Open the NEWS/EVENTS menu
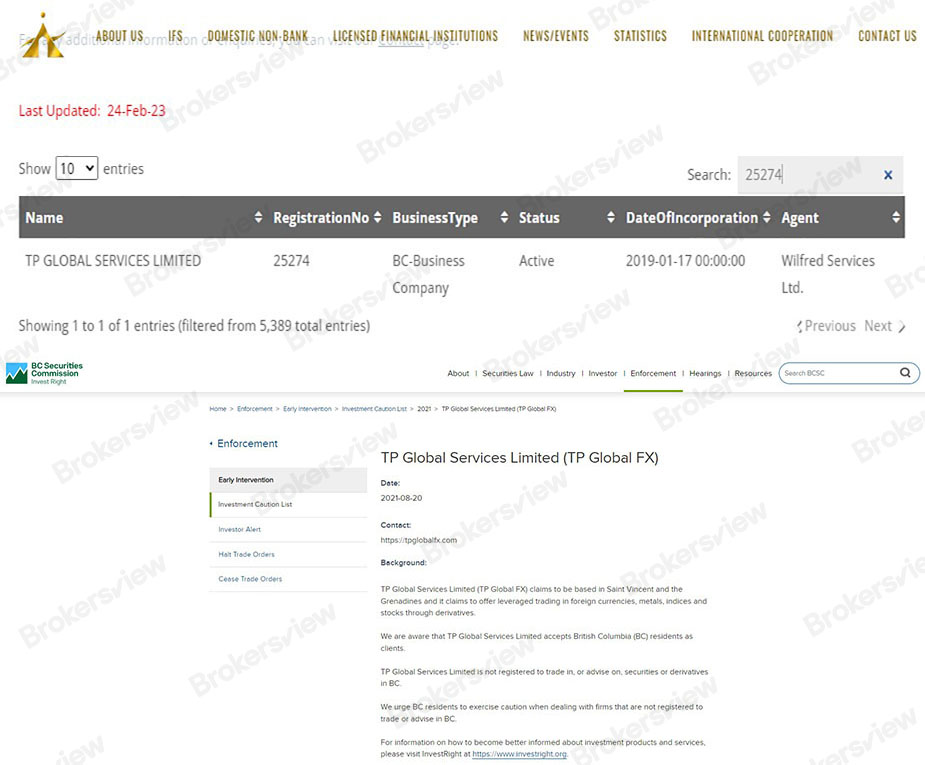The height and width of the screenshot is (765, 925). coord(556,36)
